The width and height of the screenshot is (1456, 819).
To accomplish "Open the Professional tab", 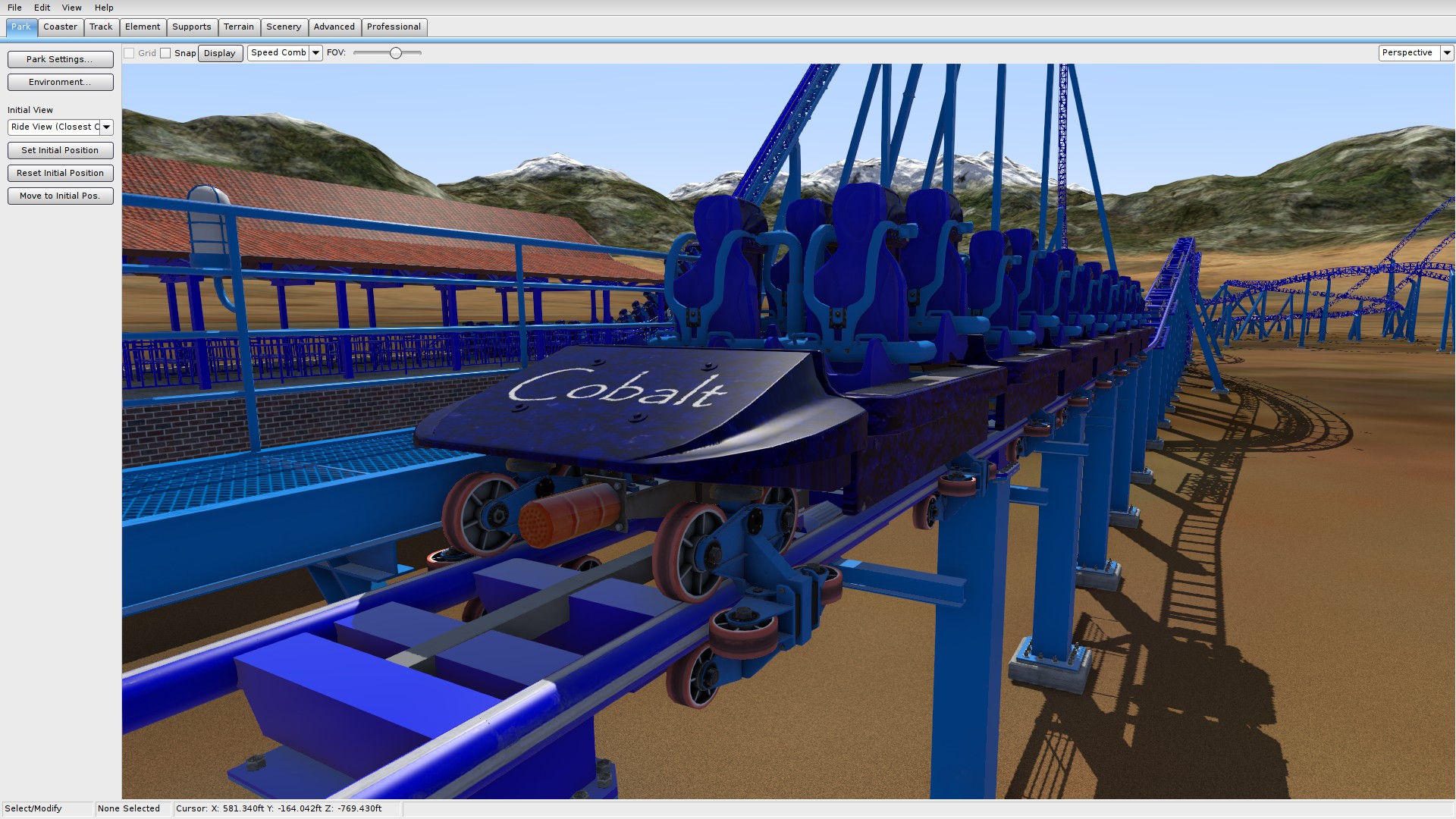I will [394, 27].
